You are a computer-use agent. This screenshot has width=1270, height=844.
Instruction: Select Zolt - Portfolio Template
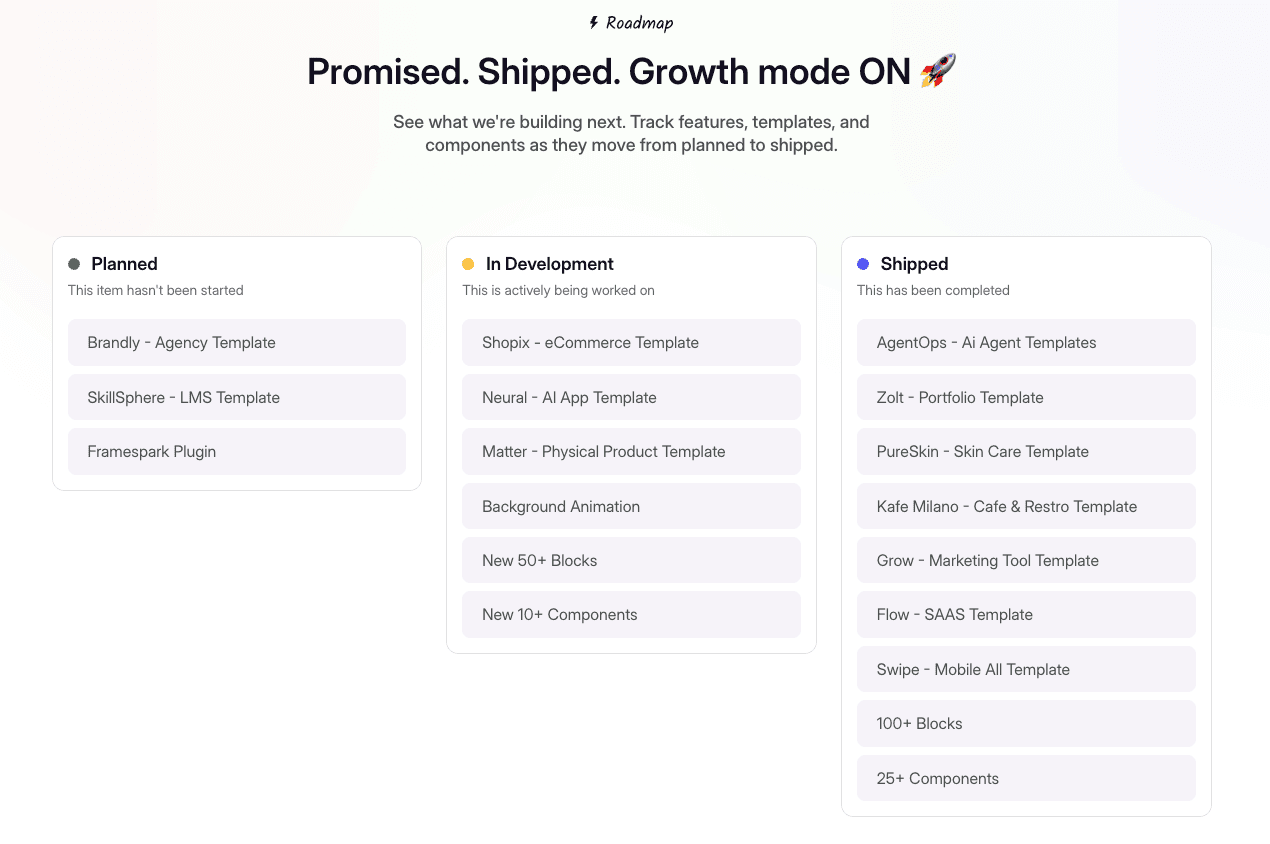click(1026, 397)
